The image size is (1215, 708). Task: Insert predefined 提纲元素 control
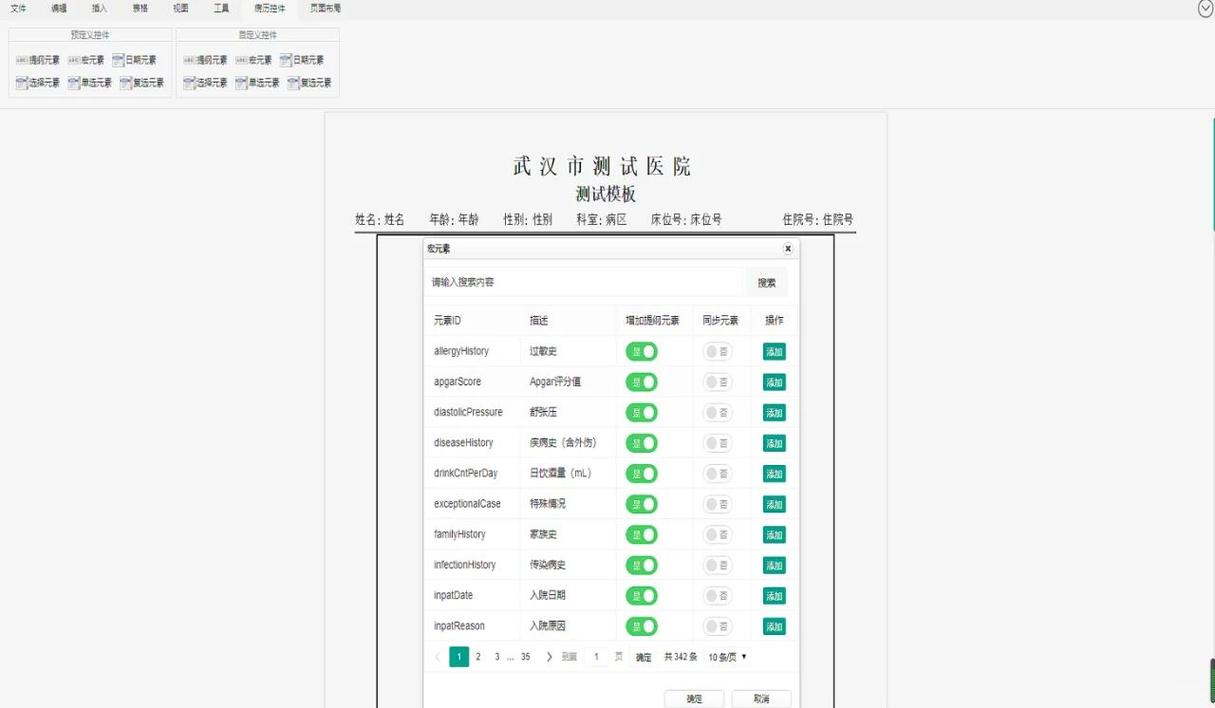tap(38, 60)
